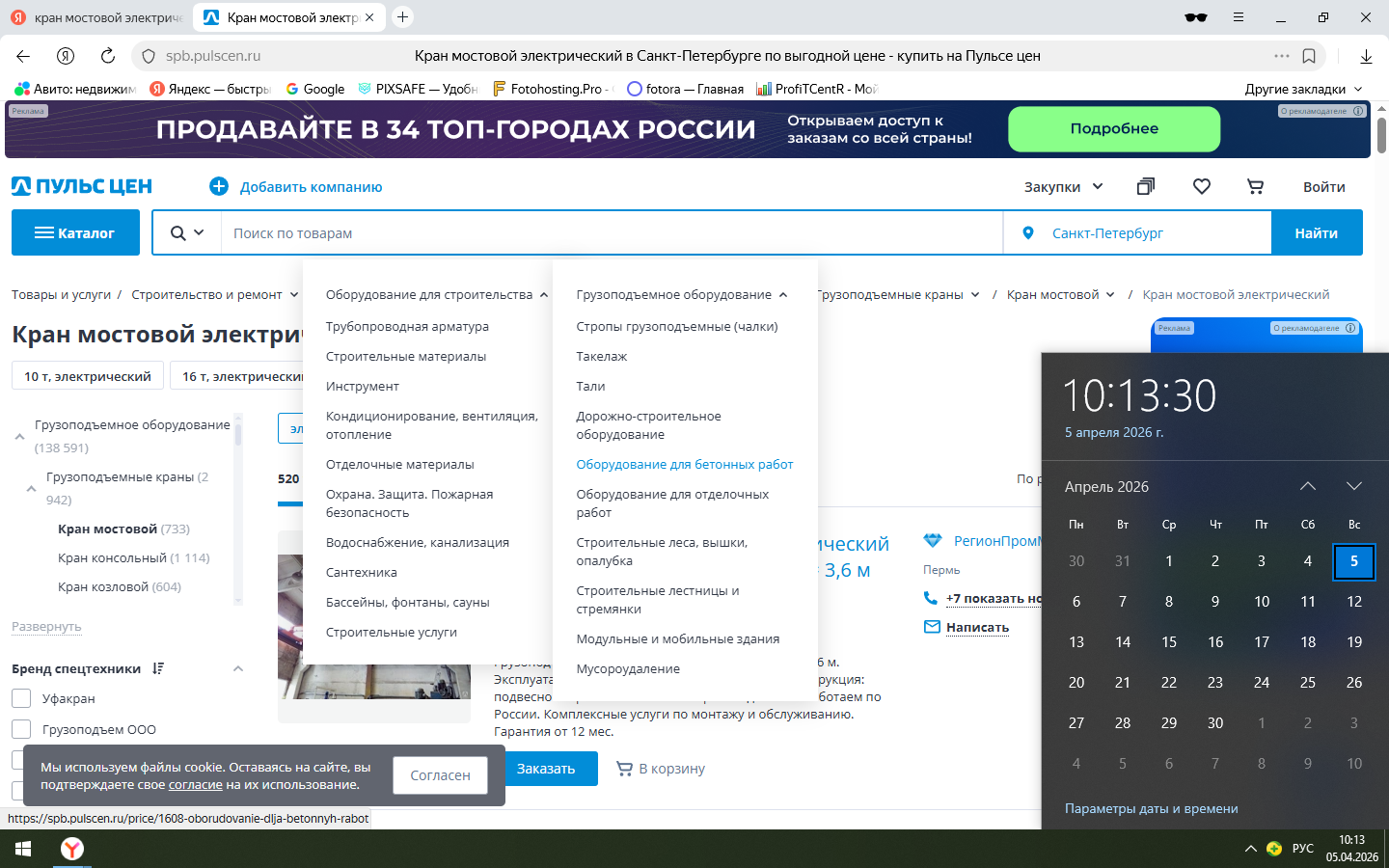Click the Найти search button
The width and height of the screenshot is (1389, 868).
point(1317,232)
